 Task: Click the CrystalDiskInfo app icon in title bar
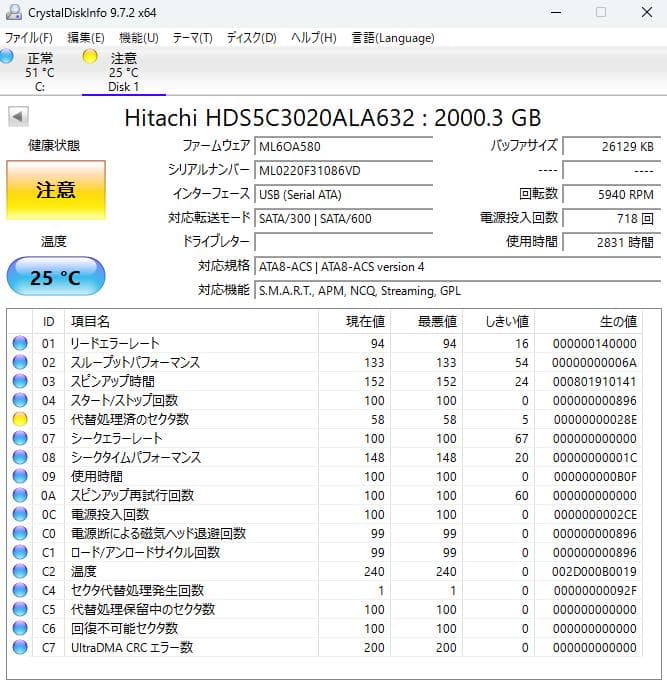[x=13, y=12]
